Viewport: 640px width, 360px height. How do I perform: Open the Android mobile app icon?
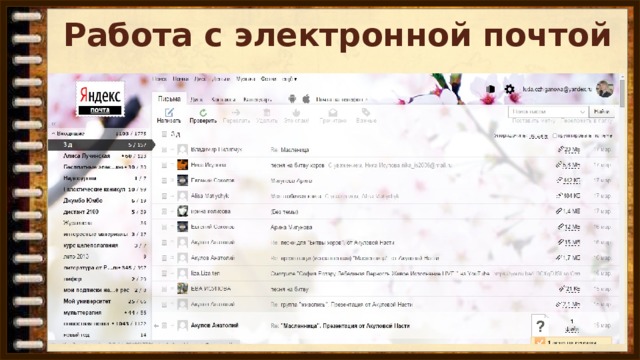(292, 98)
